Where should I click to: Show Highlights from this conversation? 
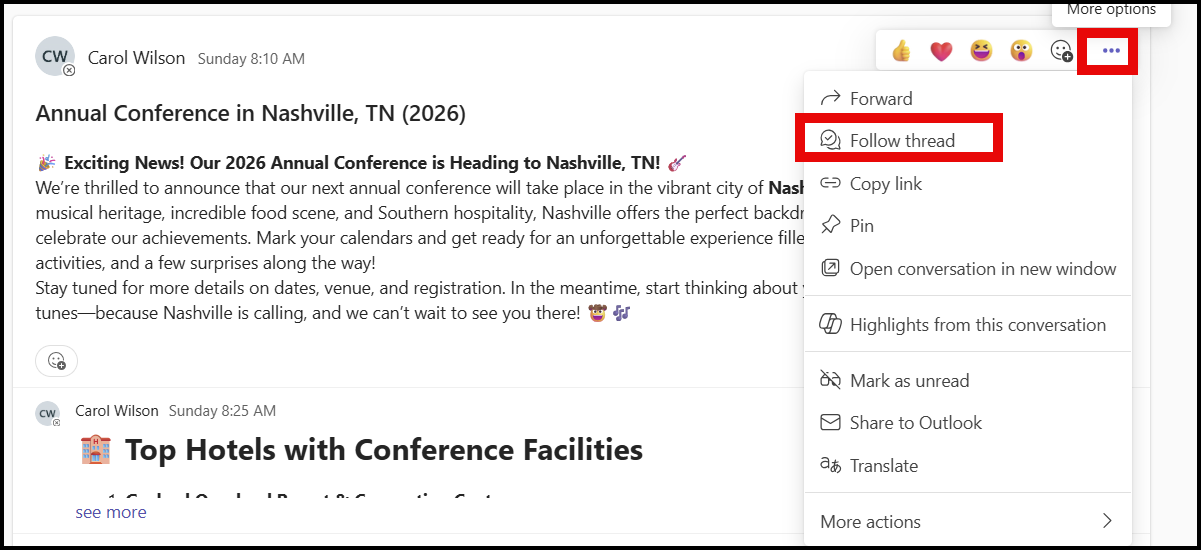click(x=977, y=325)
